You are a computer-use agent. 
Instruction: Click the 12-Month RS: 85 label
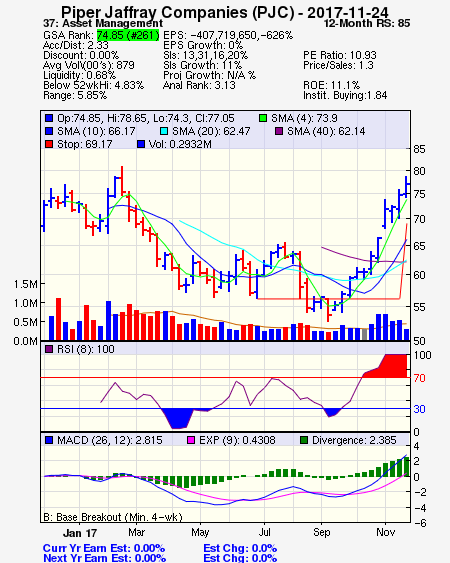pyautogui.click(x=367, y=23)
